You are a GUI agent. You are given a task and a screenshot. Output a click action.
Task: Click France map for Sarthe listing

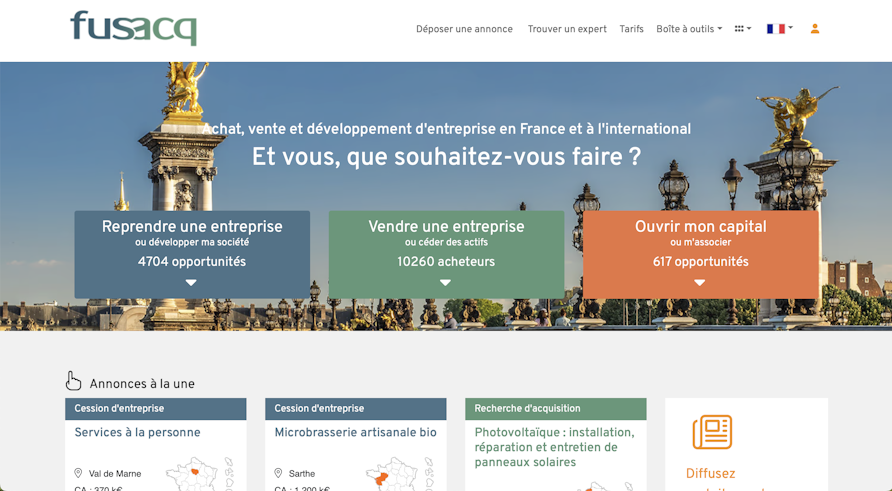point(399,473)
